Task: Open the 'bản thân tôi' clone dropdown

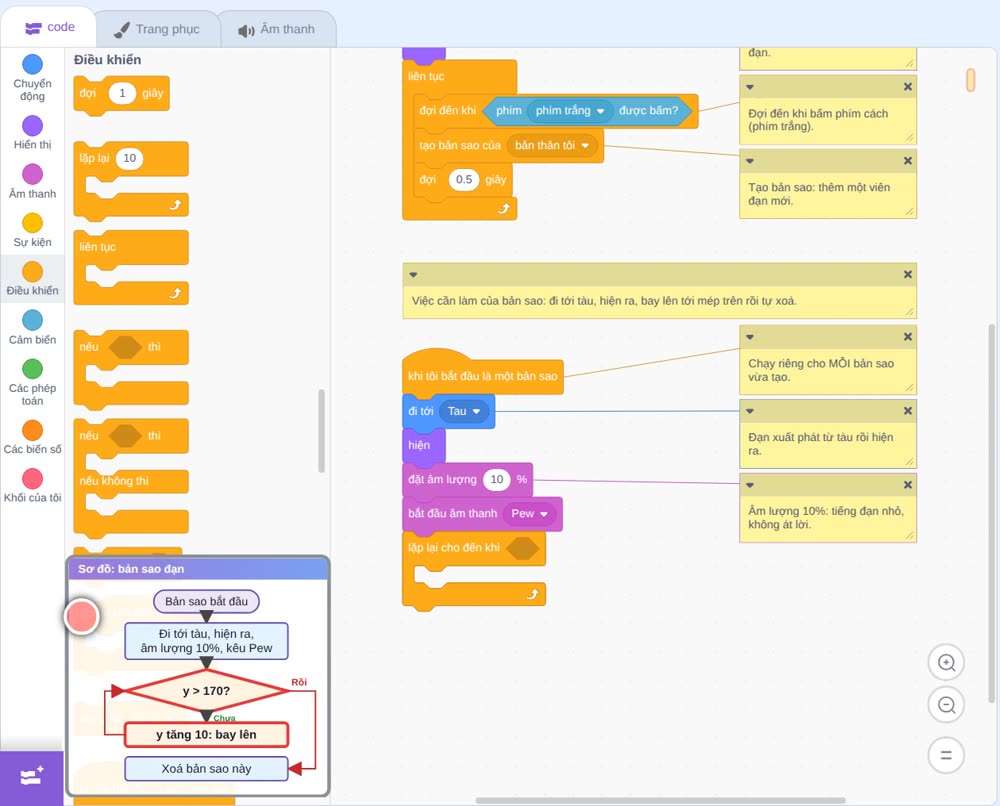Action: [x=552, y=145]
